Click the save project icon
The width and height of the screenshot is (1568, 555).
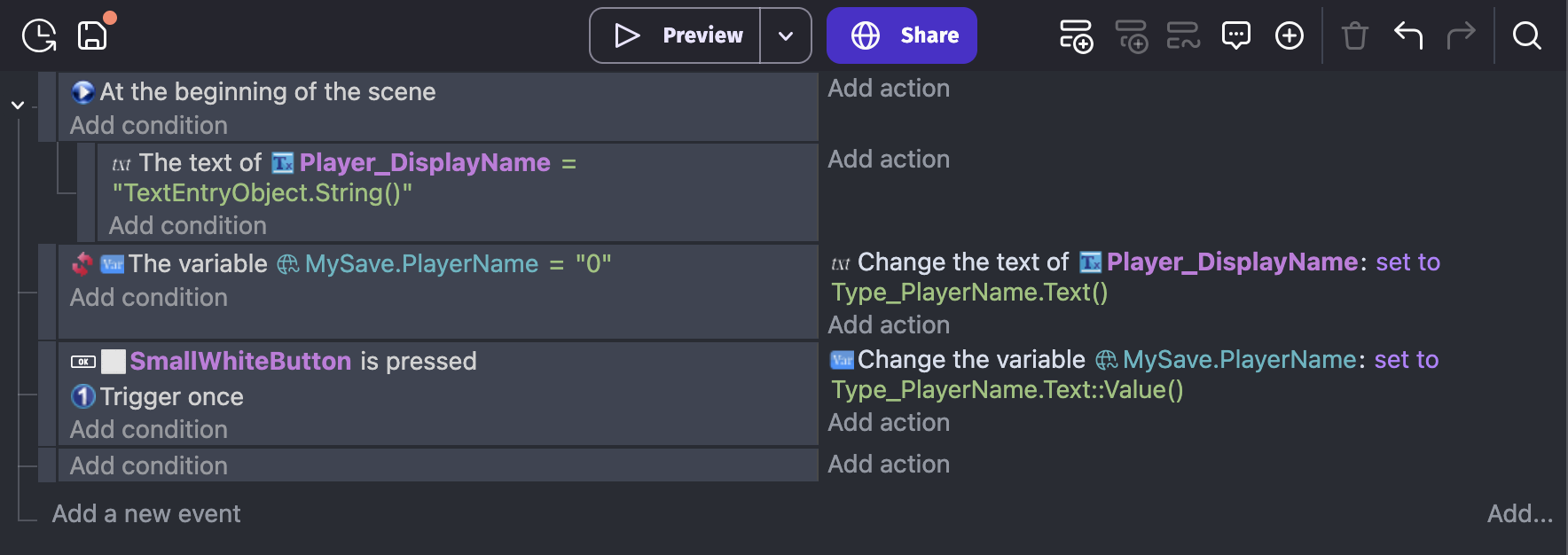click(x=92, y=35)
